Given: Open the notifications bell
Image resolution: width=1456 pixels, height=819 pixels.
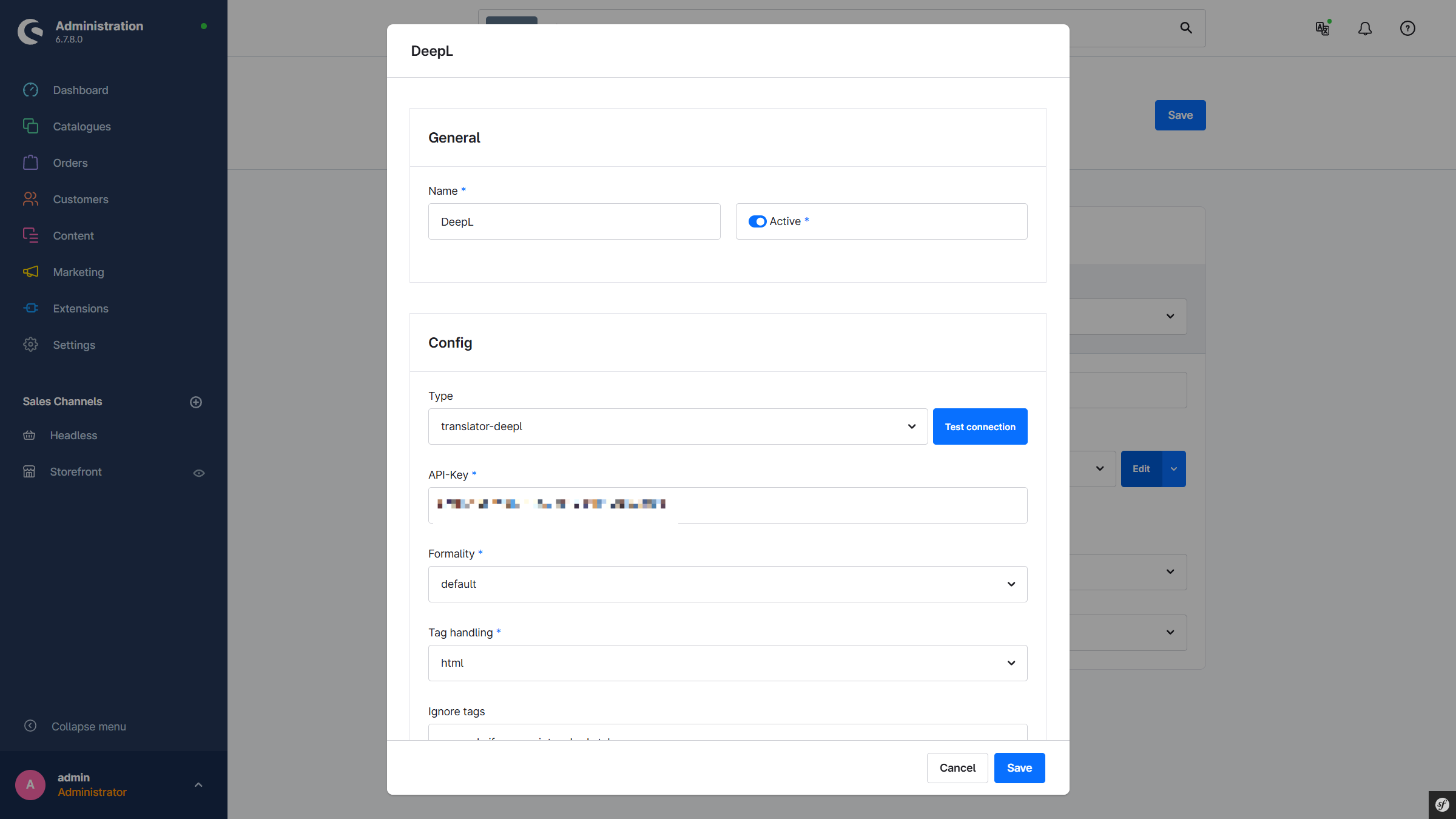Looking at the screenshot, I should (x=1364, y=28).
